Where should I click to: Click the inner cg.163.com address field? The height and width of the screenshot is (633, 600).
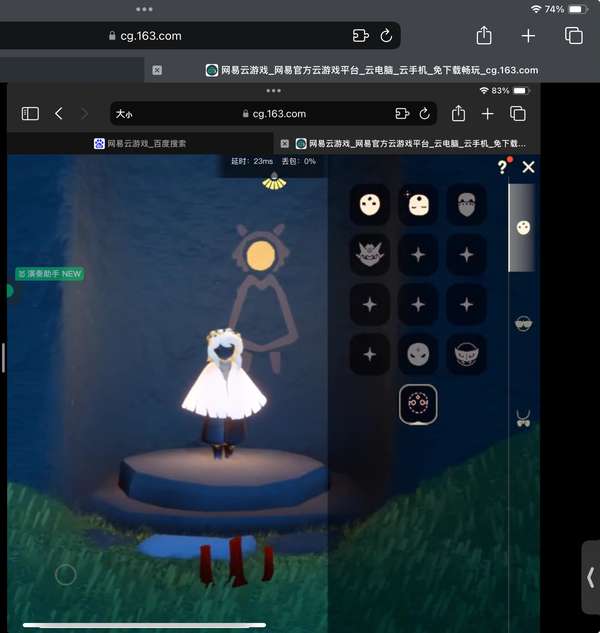tap(274, 114)
